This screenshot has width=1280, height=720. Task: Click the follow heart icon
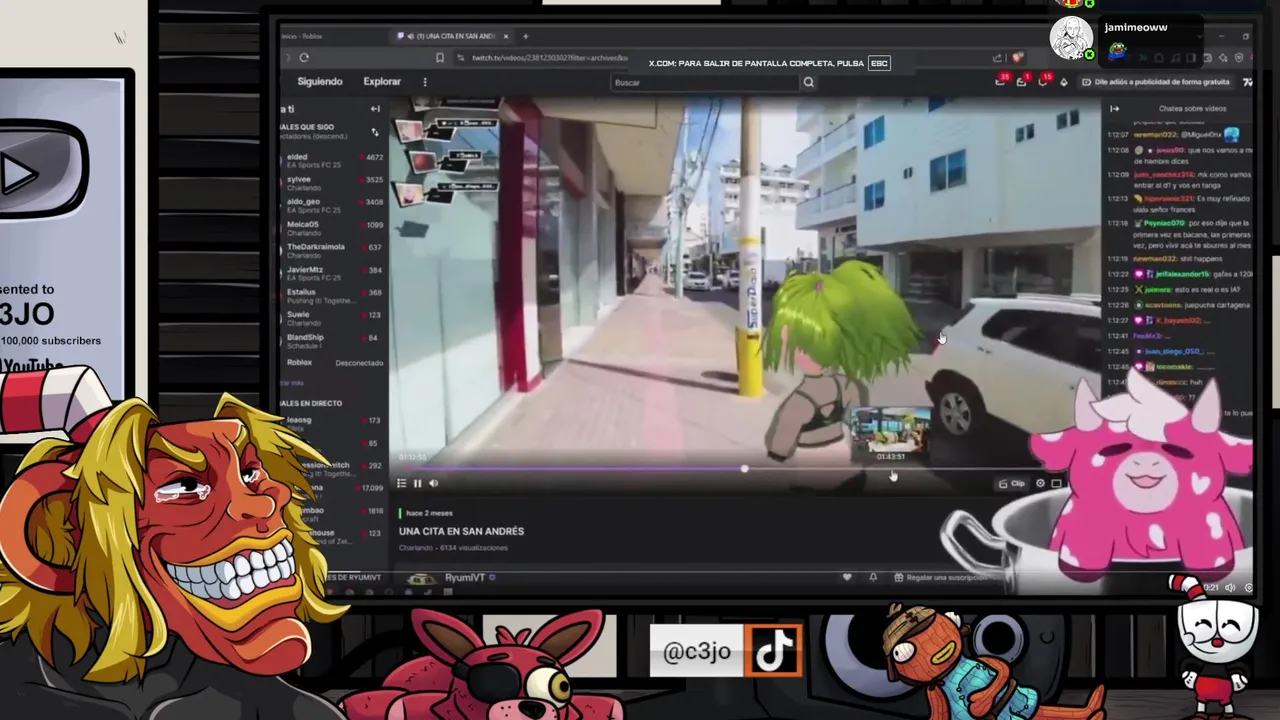[847, 578]
